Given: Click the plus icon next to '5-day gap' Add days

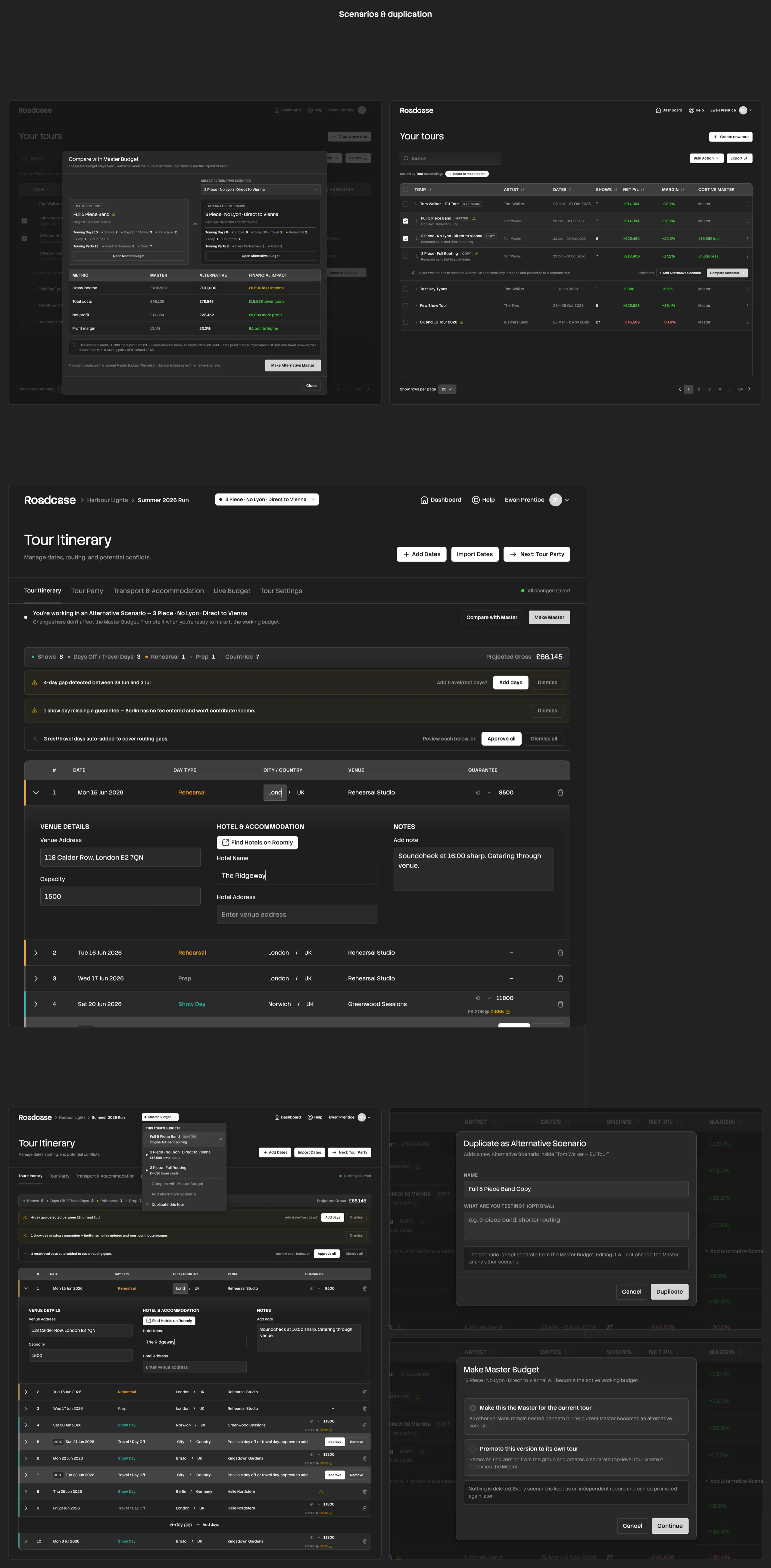Looking at the screenshot, I should (198, 1525).
